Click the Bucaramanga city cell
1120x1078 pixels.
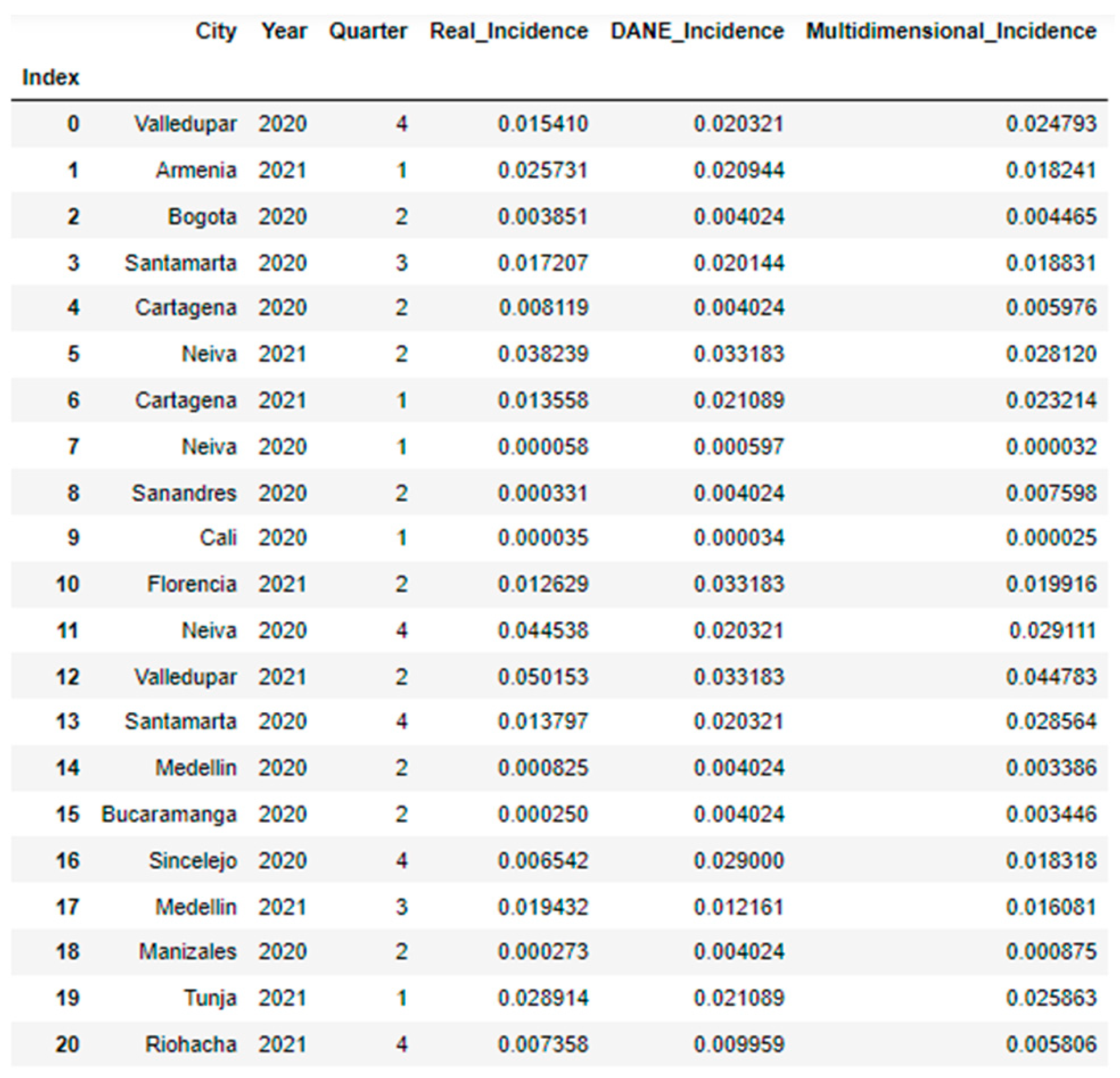pos(168,814)
